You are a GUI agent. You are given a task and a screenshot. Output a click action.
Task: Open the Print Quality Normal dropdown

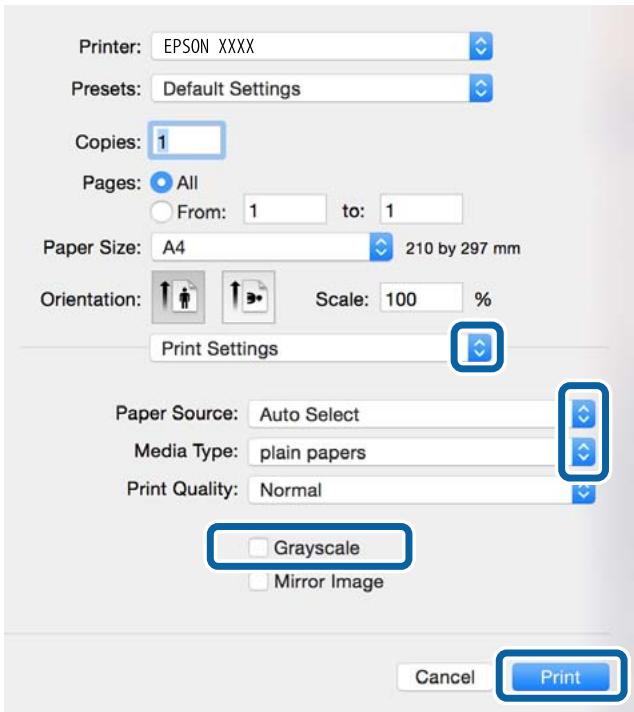(x=422, y=490)
